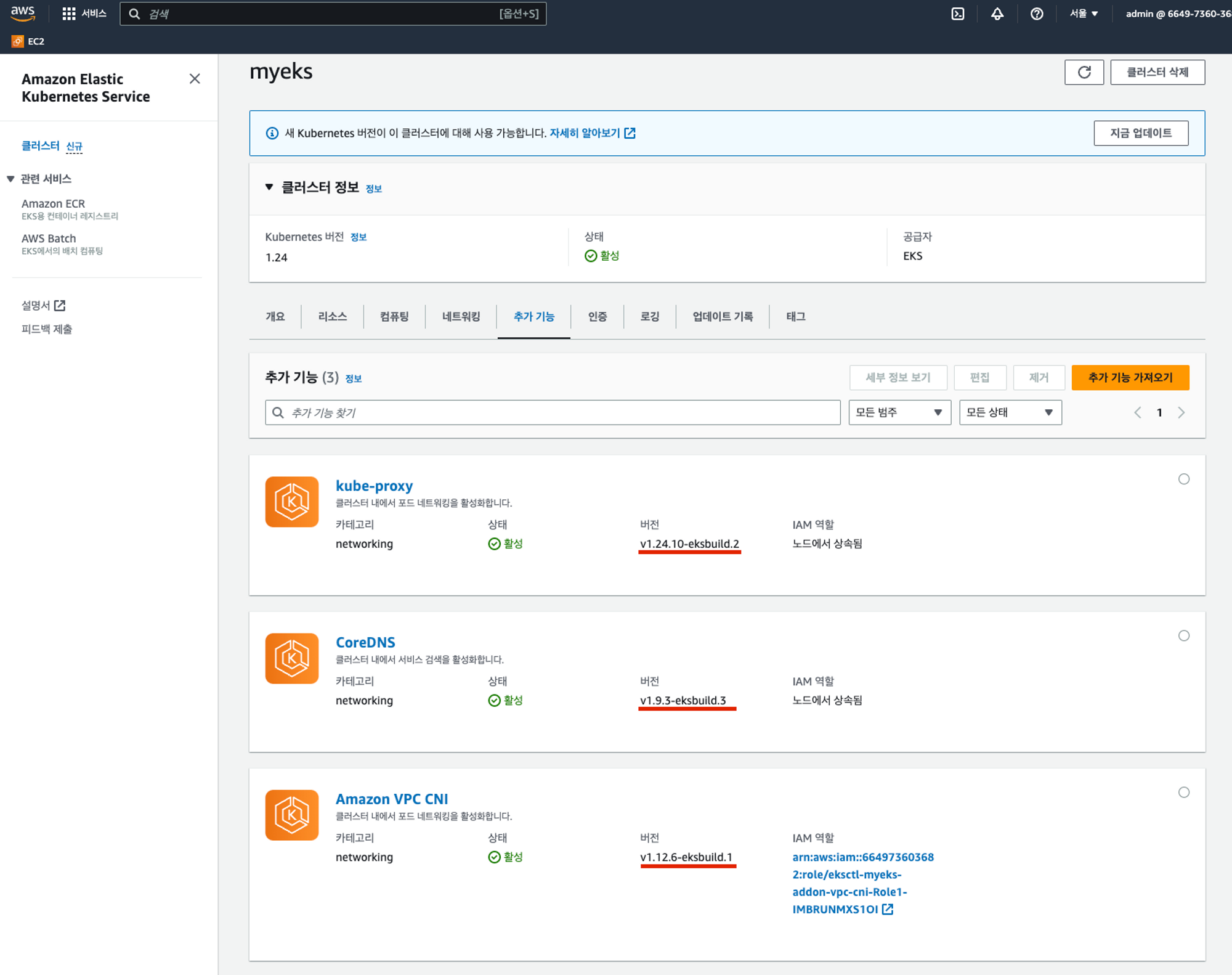The height and width of the screenshot is (975, 1232).
Task: Click the 지금 업데이트 button
Action: (1141, 133)
